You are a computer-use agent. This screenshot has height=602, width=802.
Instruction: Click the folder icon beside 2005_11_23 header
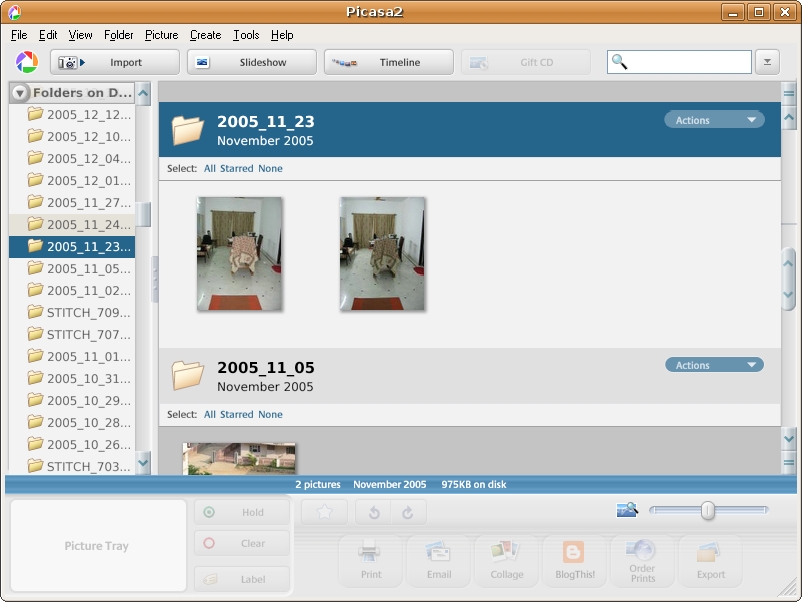point(187,130)
